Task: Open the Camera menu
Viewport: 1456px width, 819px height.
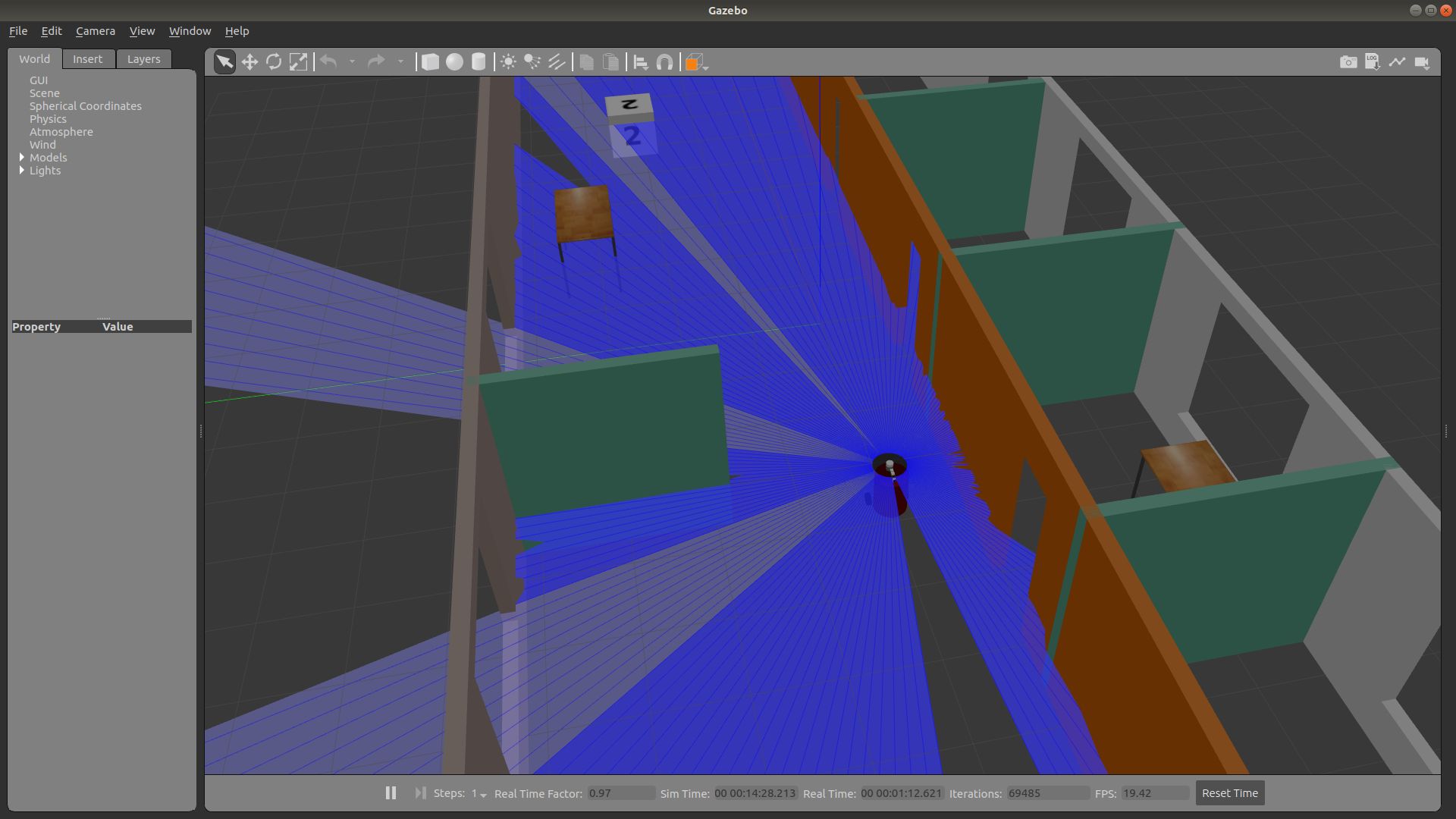Action: 96,31
